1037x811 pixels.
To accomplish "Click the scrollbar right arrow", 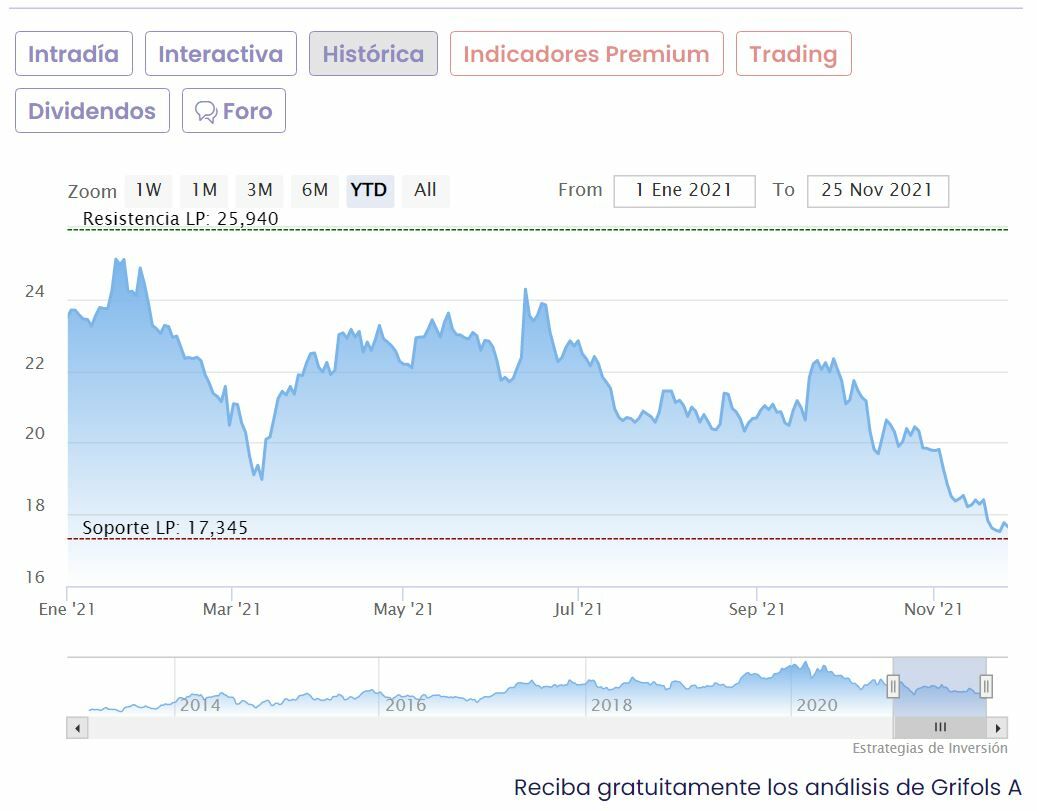I will click(998, 728).
